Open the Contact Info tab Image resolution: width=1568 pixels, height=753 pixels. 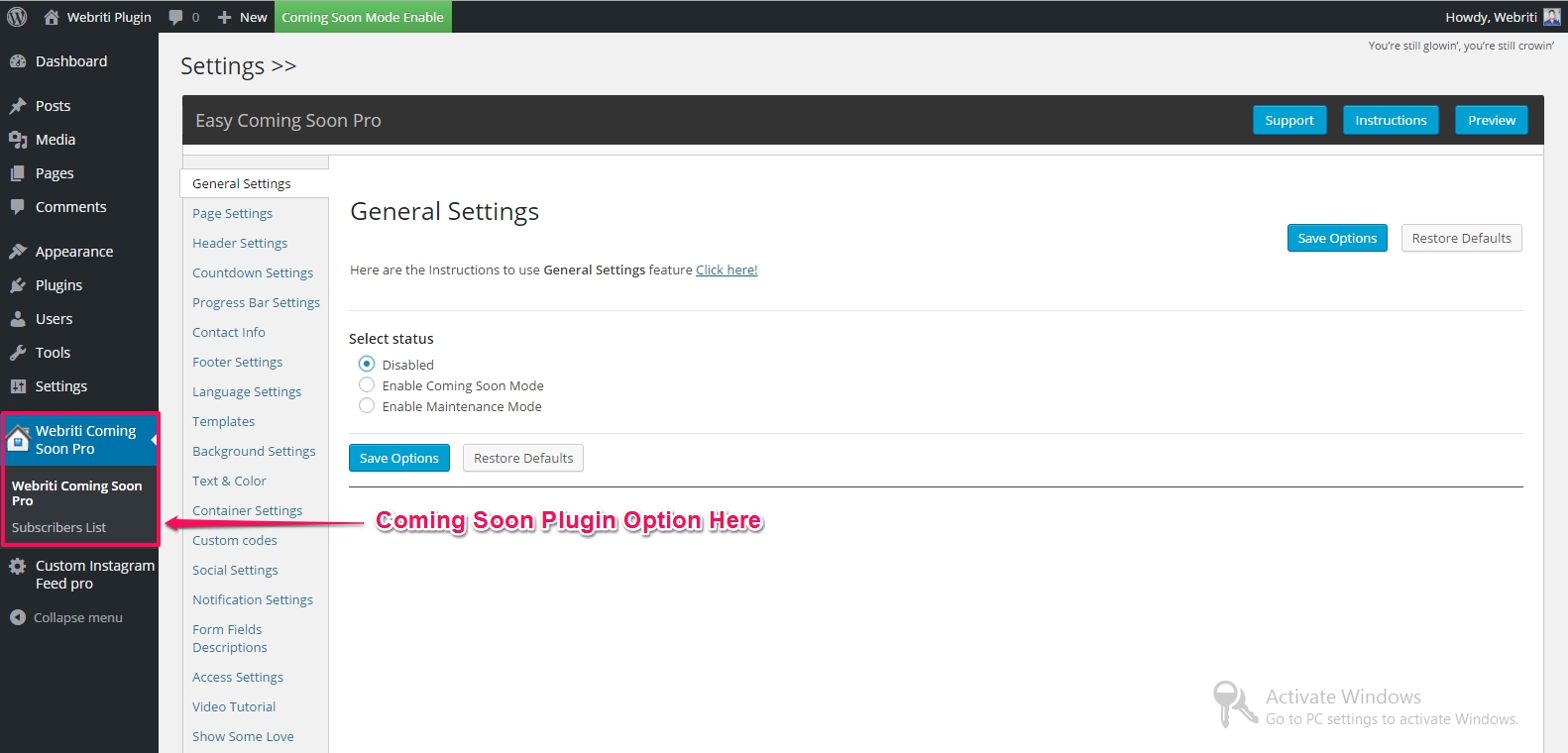[229, 332]
